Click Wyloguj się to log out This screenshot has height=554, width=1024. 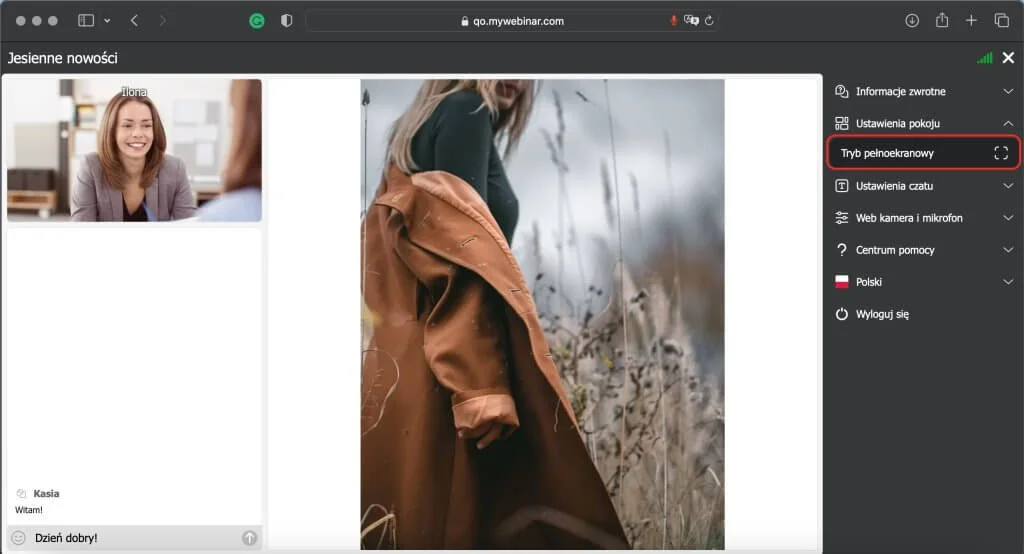click(882, 314)
